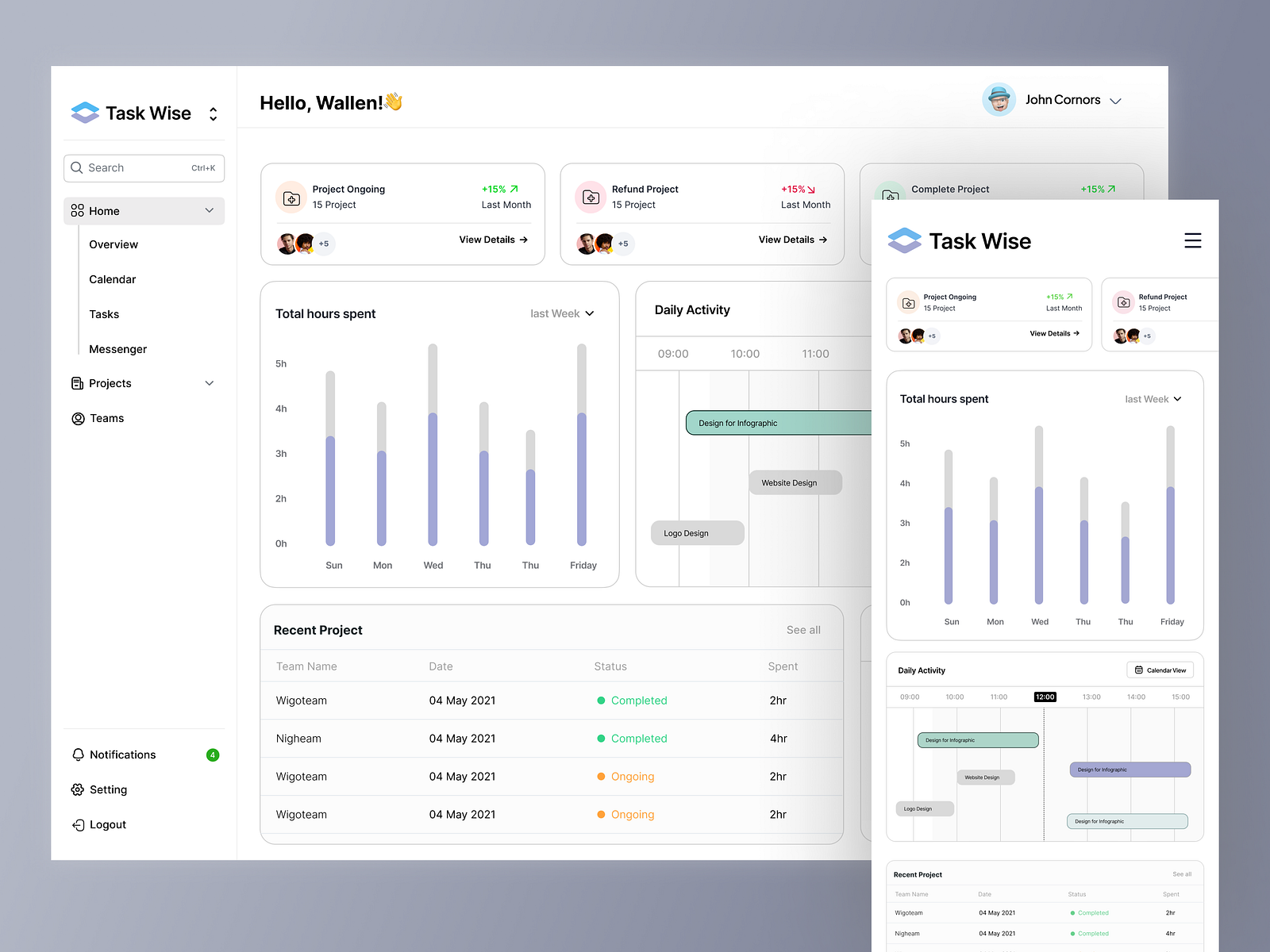Open the last Week dropdown on Total hours spent

(x=562, y=313)
